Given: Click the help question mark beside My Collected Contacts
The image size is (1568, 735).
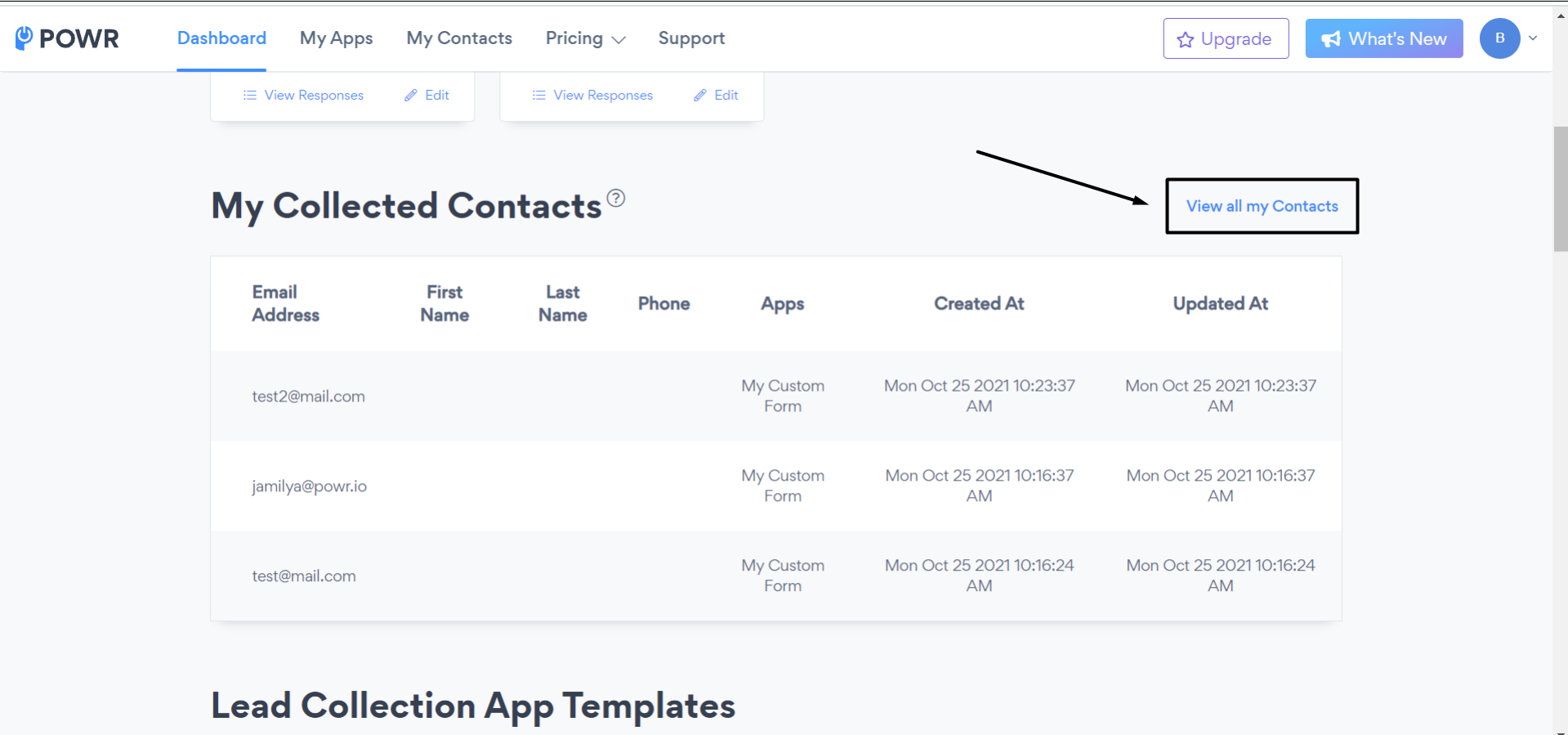Looking at the screenshot, I should pos(616,198).
